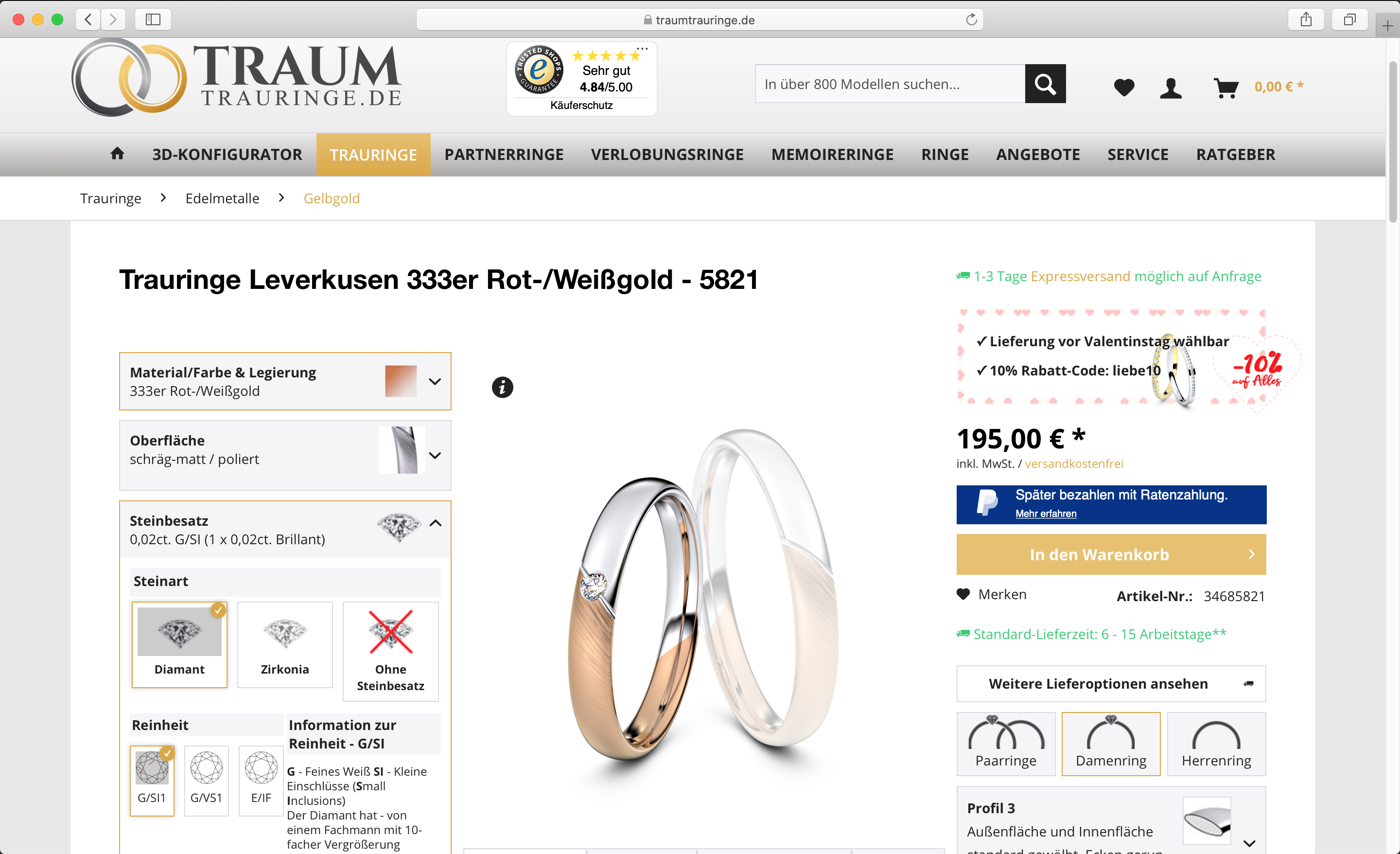Focus the model search input field

(890, 84)
